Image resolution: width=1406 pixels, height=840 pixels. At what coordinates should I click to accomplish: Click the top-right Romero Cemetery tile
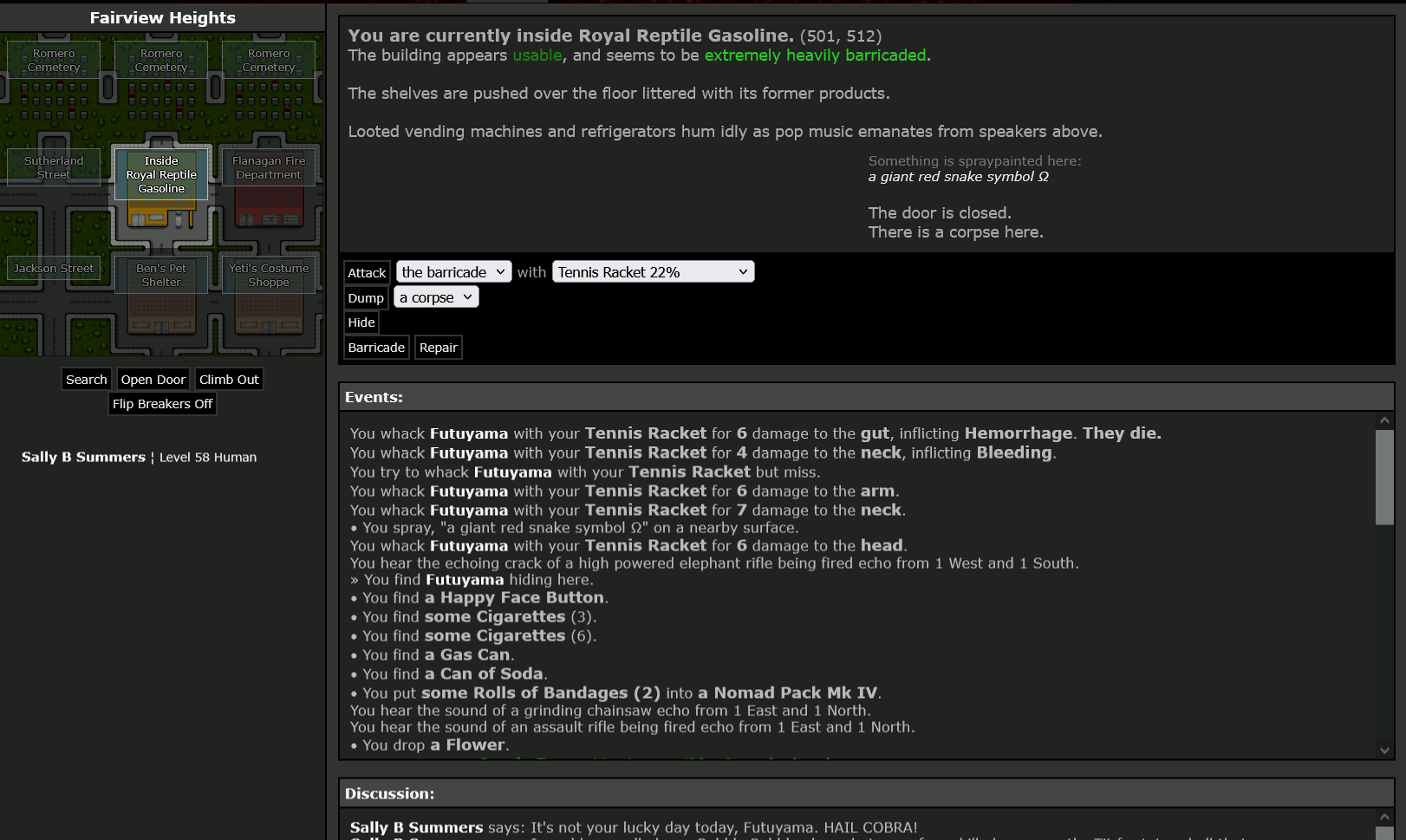pyautogui.click(x=269, y=60)
